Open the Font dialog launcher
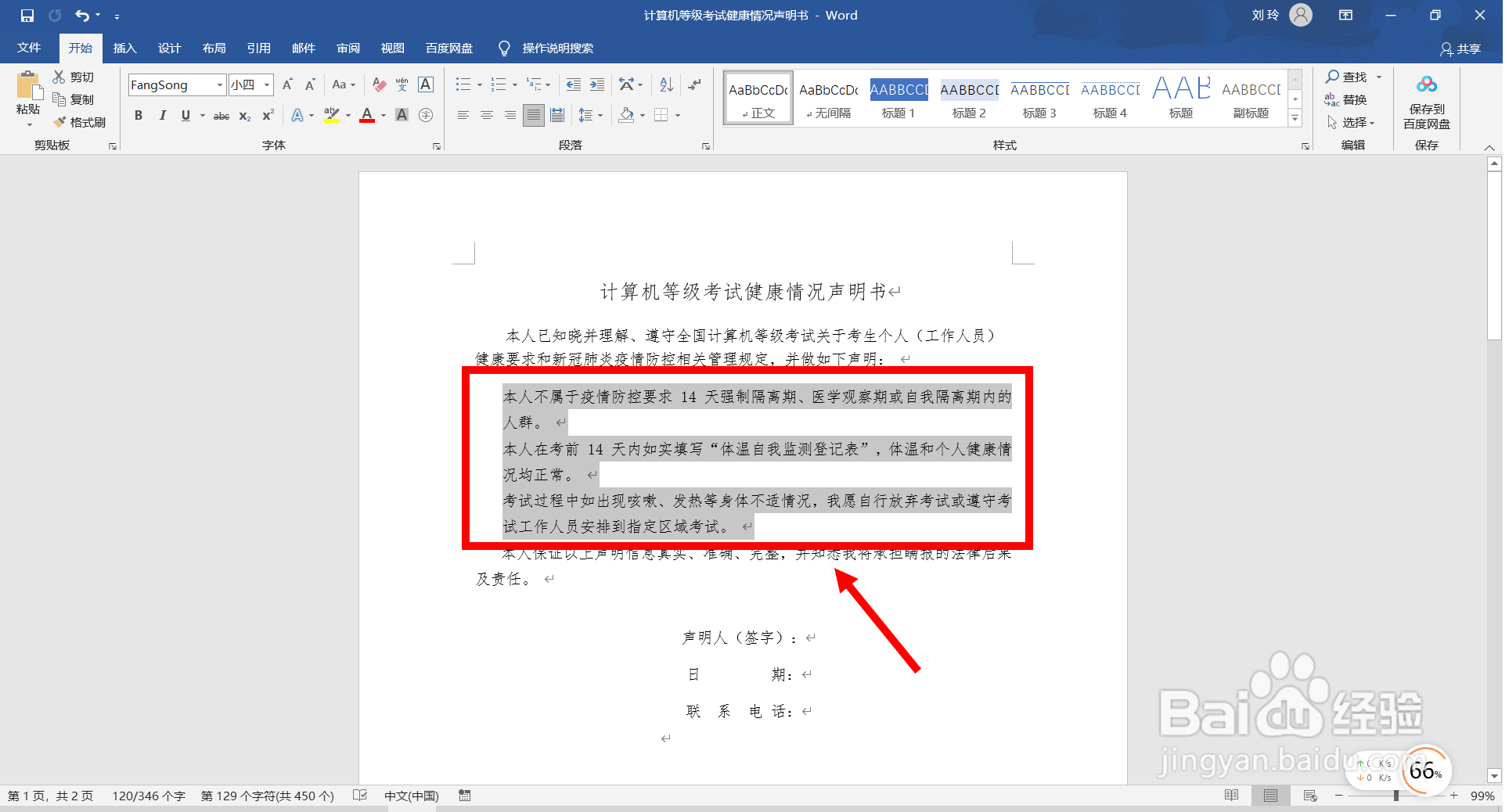 pyautogui.click(x=437, y=146)
